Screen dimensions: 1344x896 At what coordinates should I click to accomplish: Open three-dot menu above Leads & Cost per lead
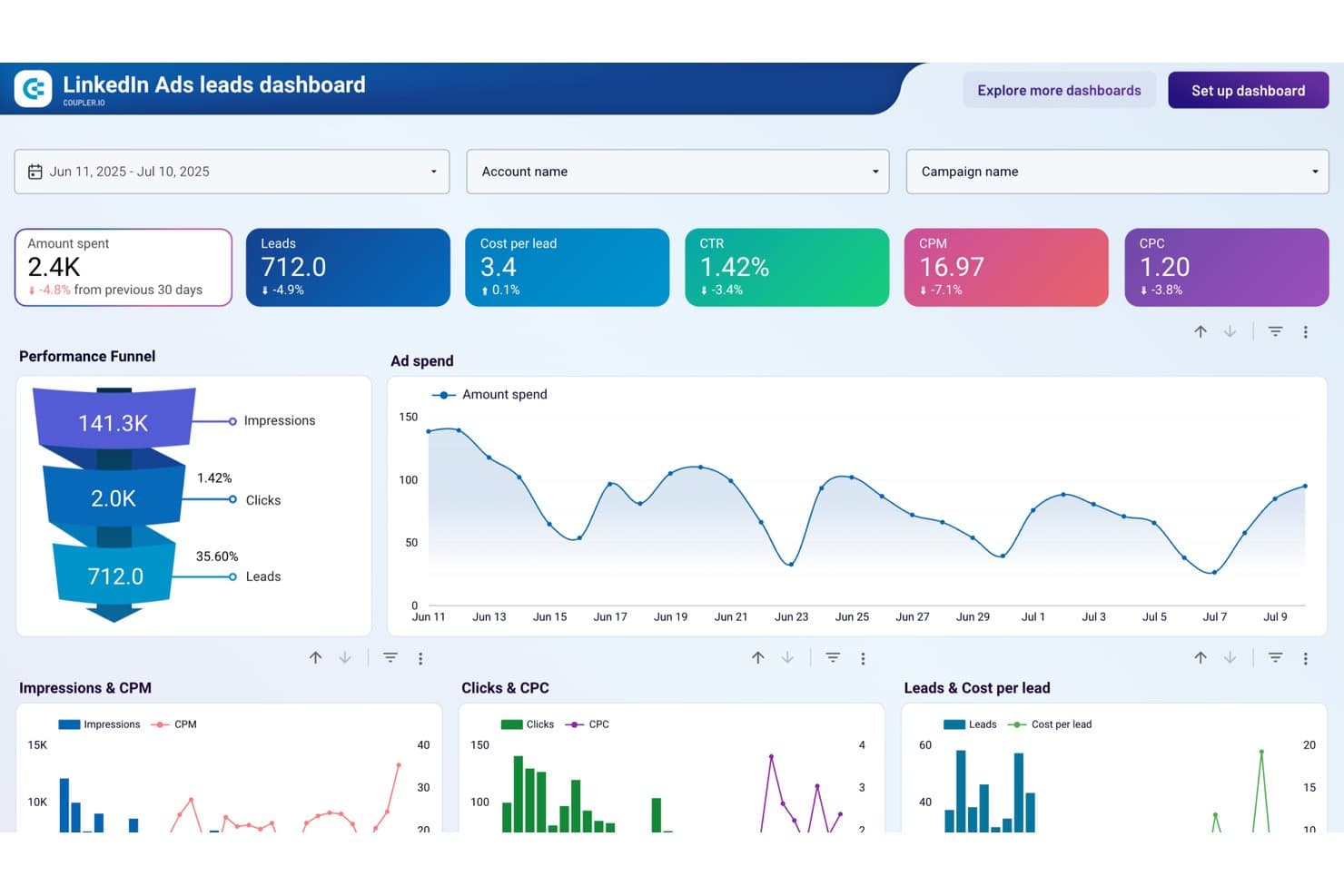pos(1306,658)
